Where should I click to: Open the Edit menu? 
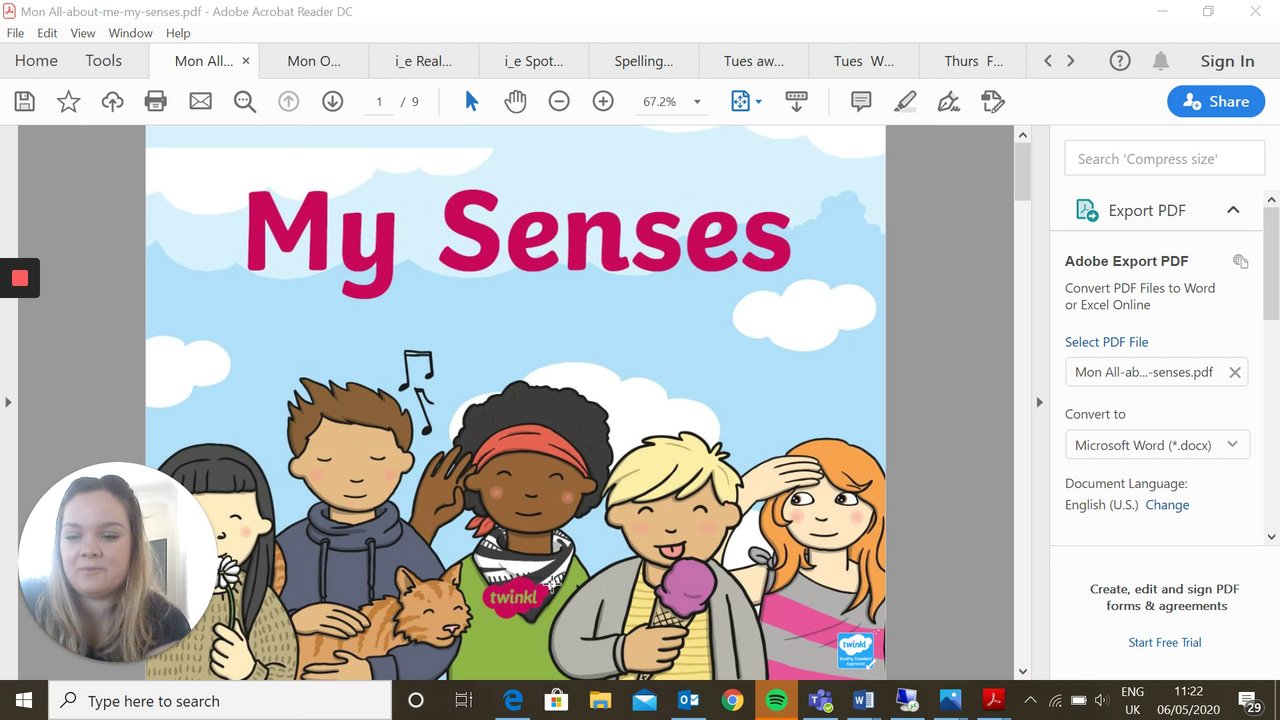pyautogui.click(x=47, y=33)
